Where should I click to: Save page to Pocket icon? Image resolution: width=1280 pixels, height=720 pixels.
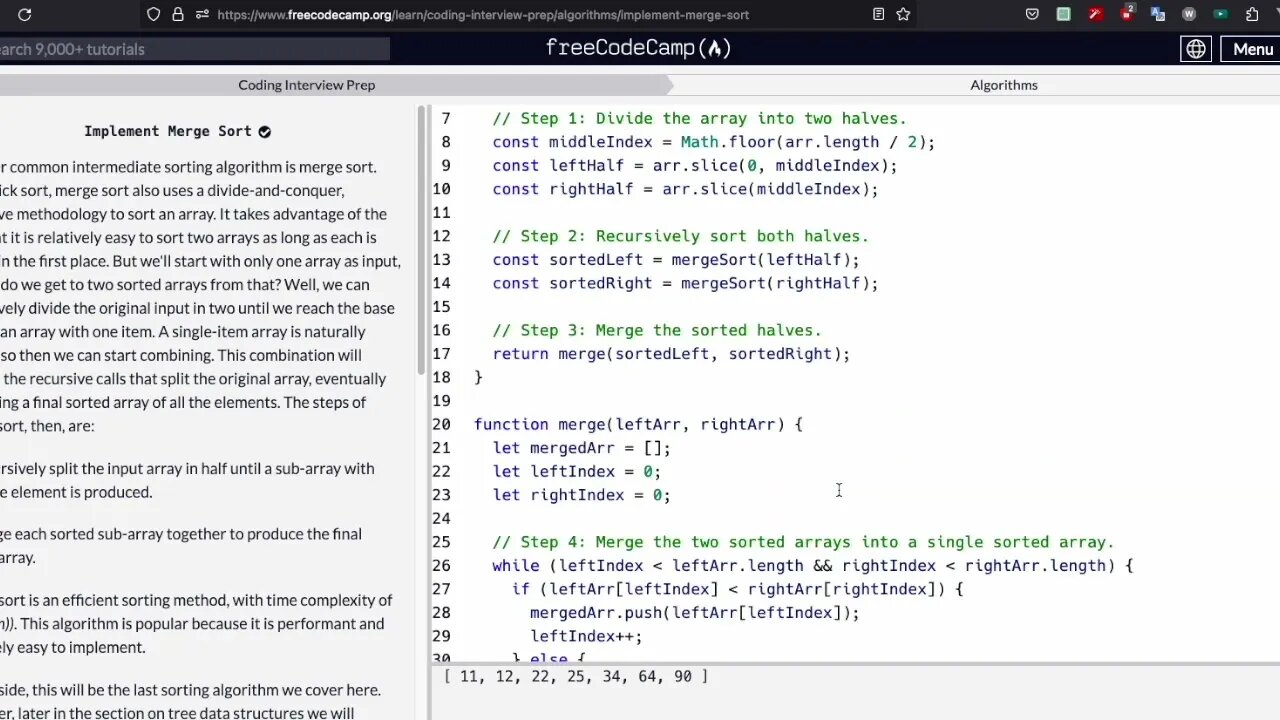point(1032,14)
